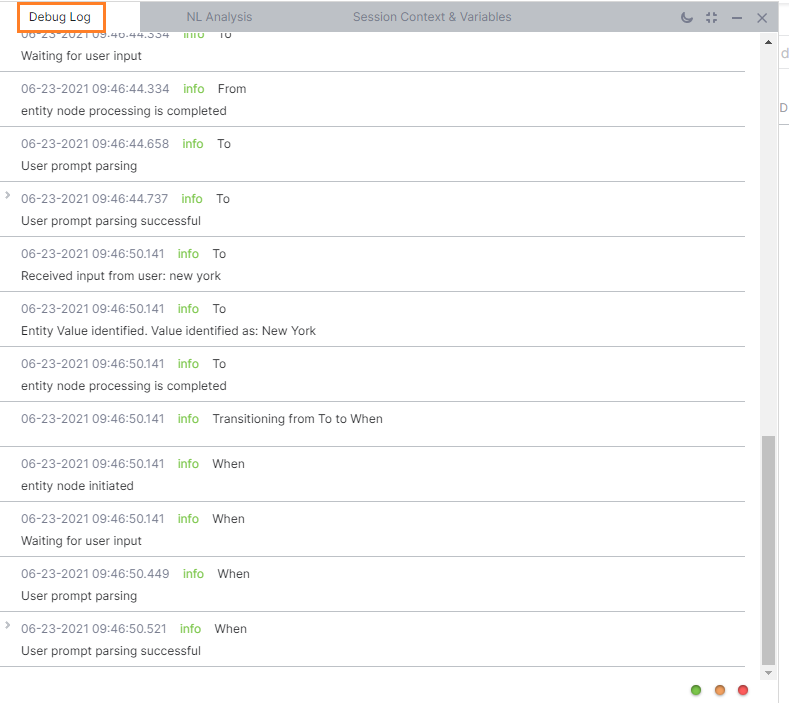Viewport: 789px width, 703px height.
Task: Switch to the NL Analysis tab
Action: pyautogui.click(x=219, y=17)
